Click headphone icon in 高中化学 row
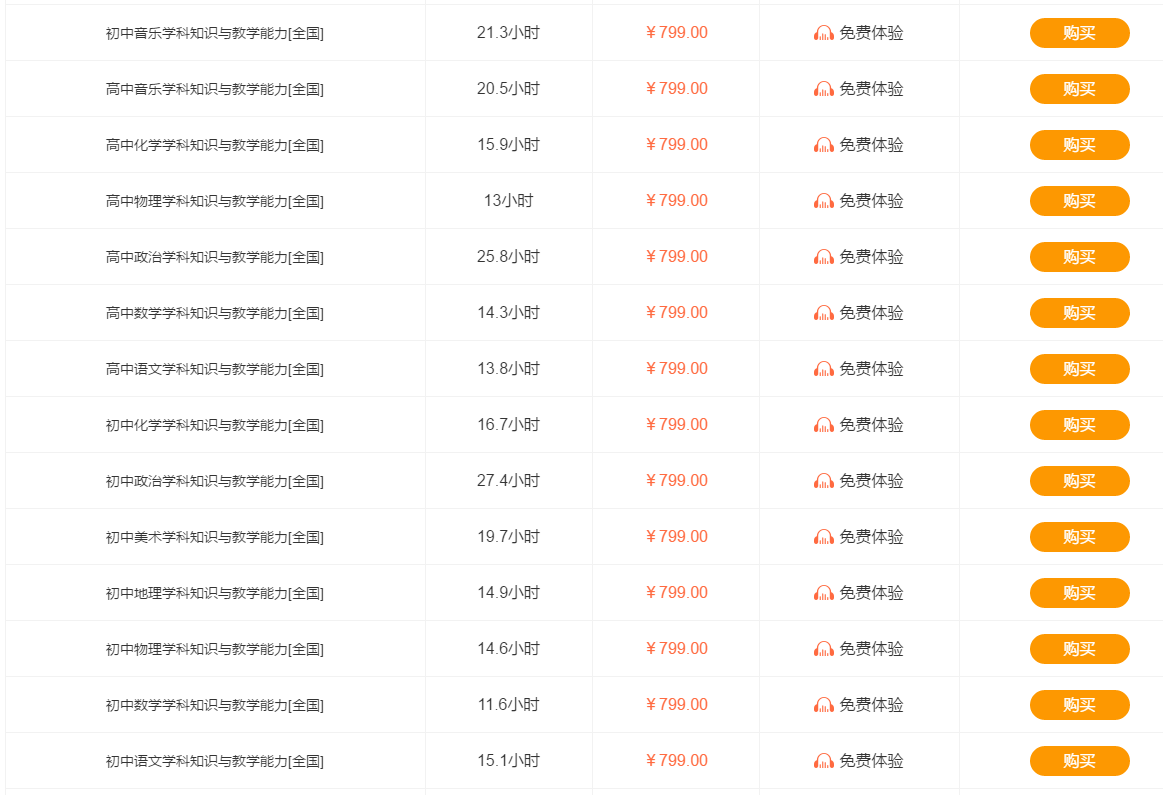The width and height of the screenshot is (1163, 795). [x=823, y=145]
